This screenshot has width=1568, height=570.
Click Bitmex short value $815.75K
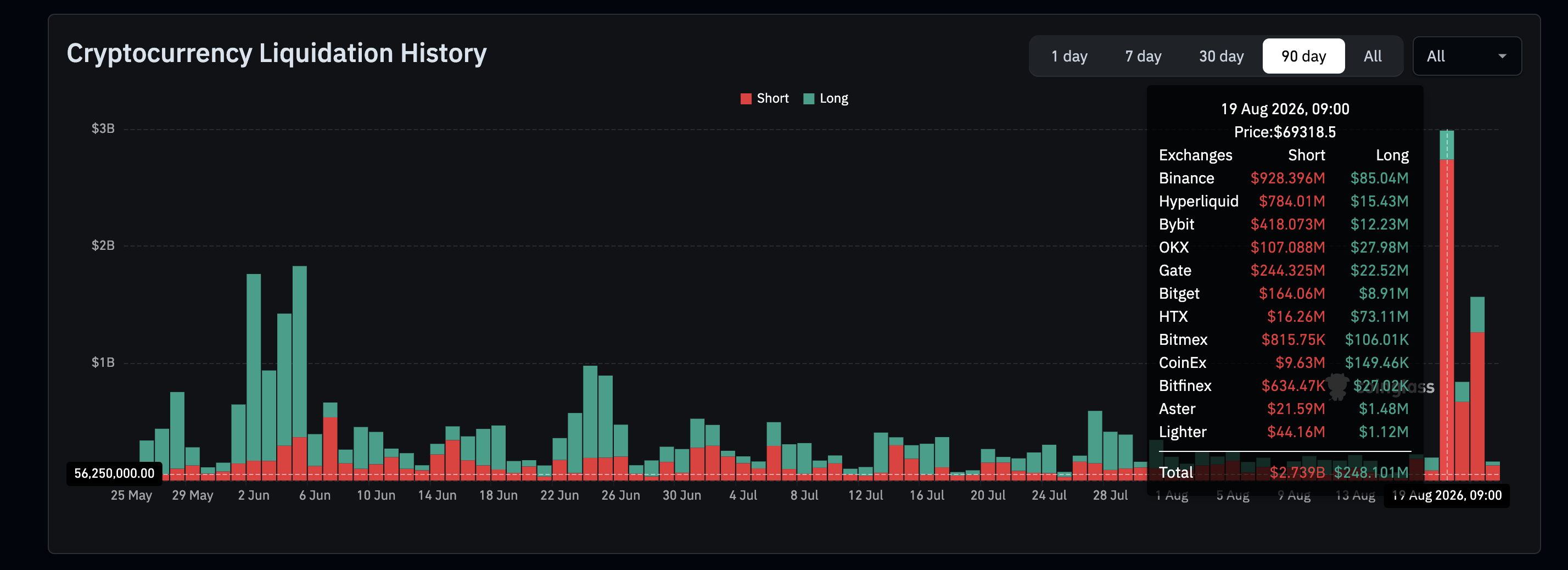pyautogui.click(x=1293, y=340)
